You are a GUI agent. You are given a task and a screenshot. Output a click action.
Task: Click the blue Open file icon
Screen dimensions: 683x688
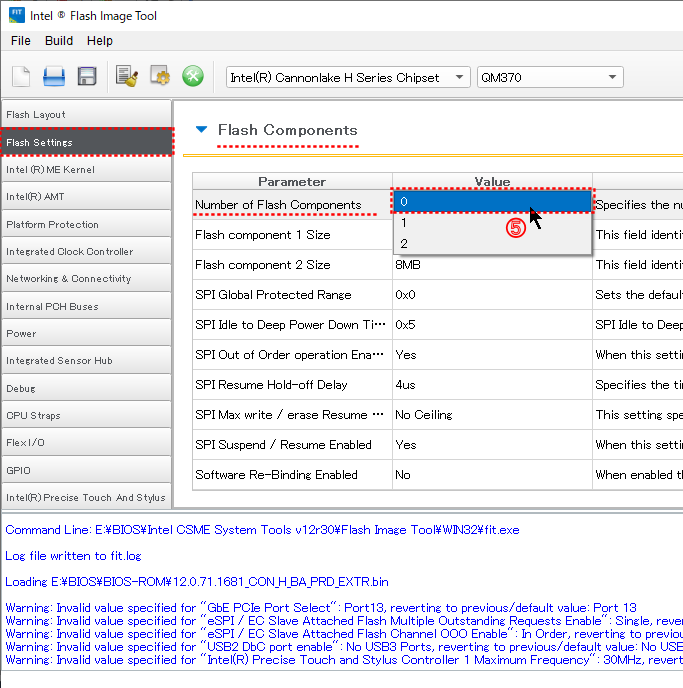[54, 77]
